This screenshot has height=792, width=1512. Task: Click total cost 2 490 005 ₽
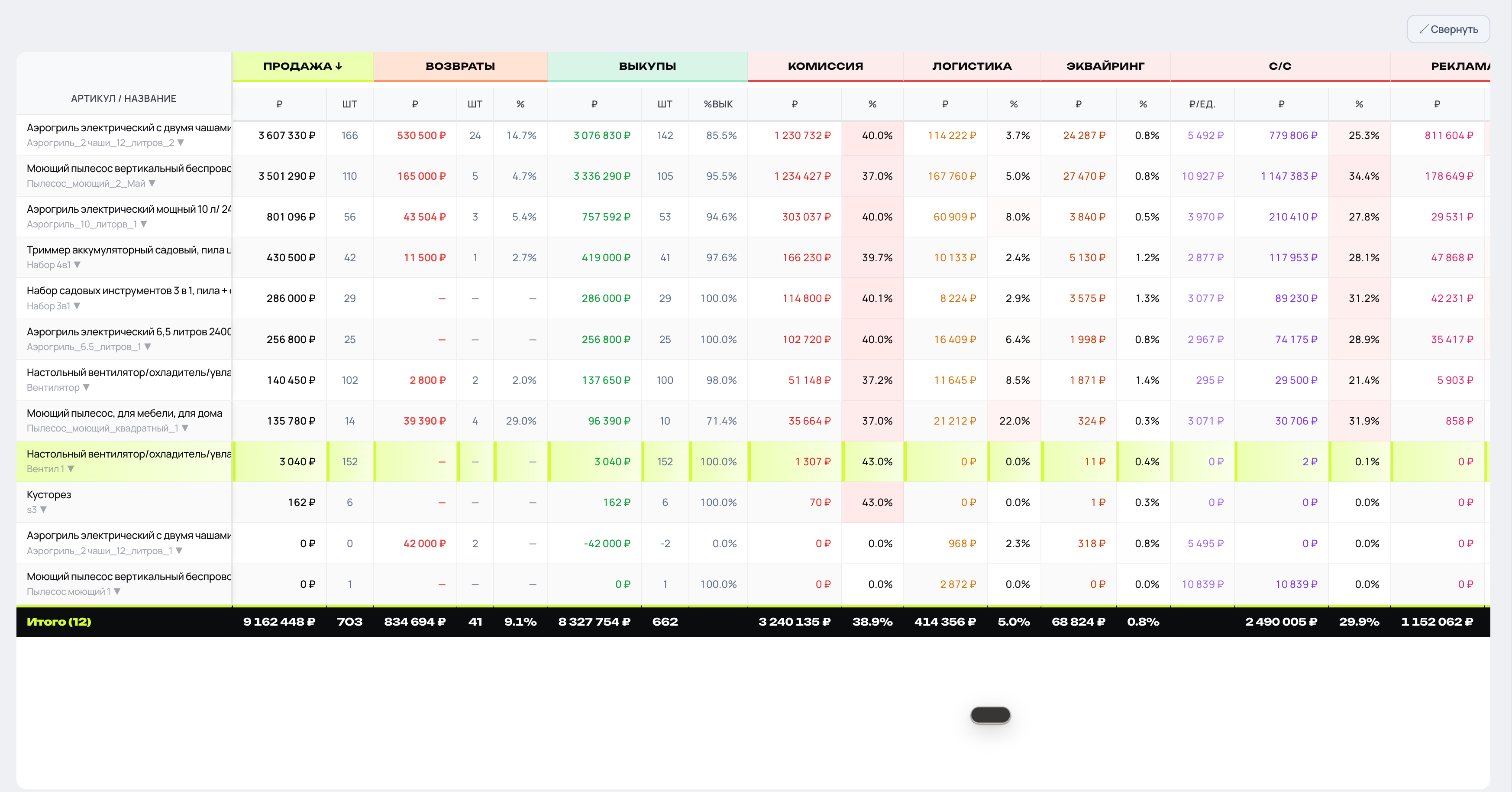(x=1281, y=622)
